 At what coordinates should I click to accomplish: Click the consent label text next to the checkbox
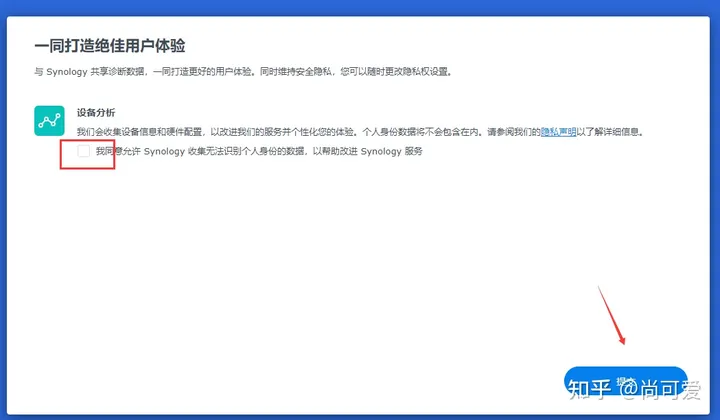[259, 151]
